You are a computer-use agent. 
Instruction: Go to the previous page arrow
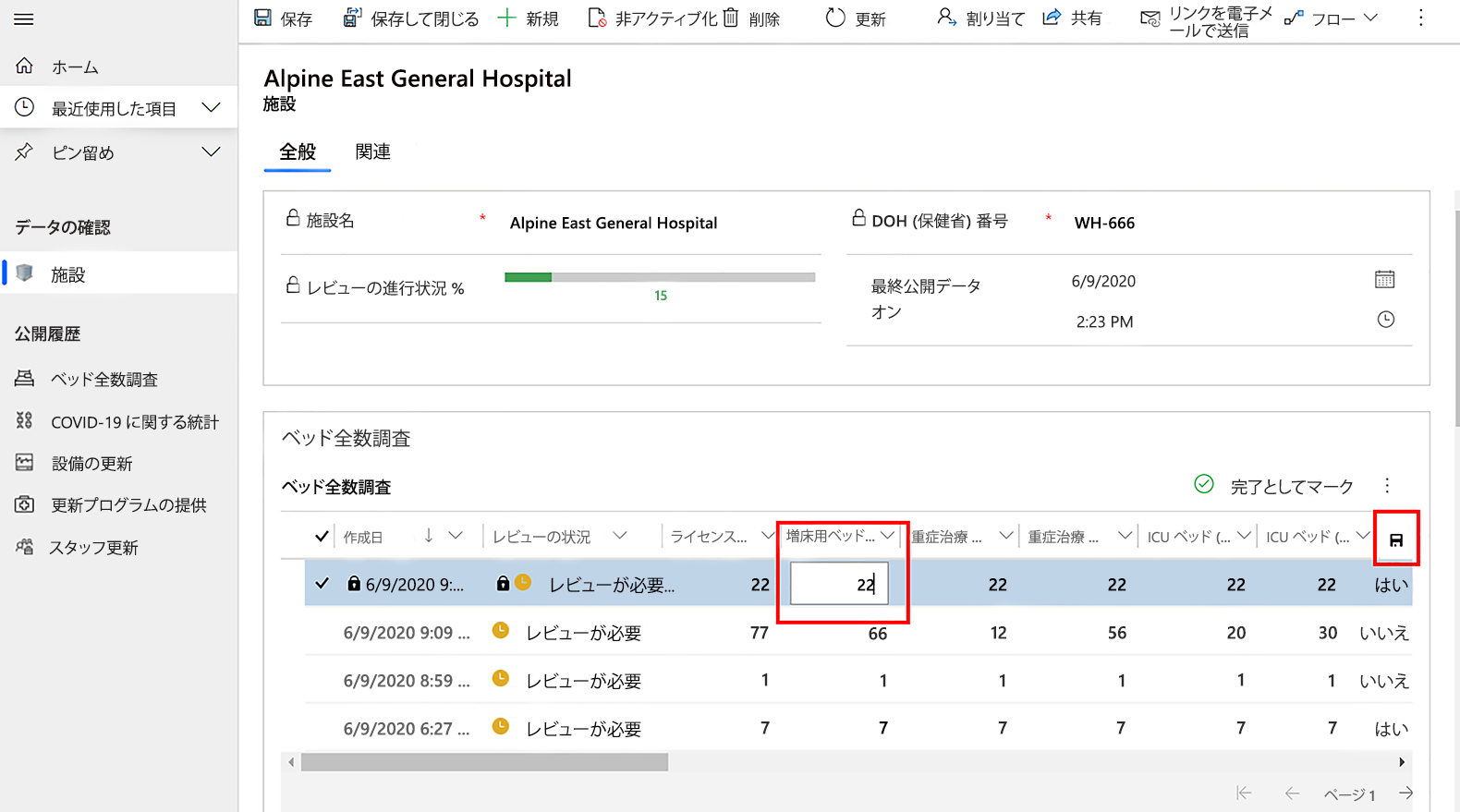pos(1292,793)
